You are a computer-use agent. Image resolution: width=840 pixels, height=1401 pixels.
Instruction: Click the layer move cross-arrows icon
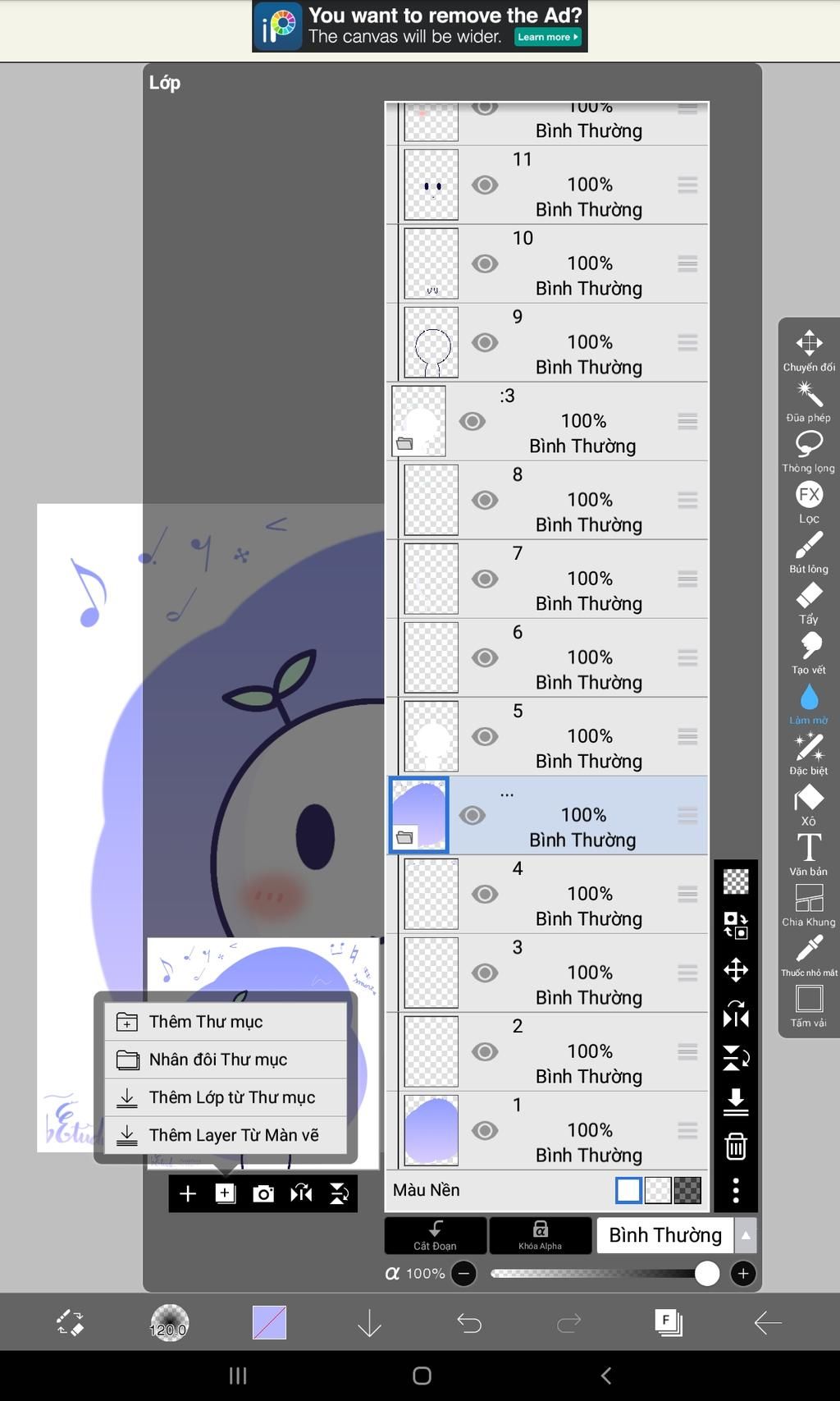pyautogui.click(x=736, y=970)
